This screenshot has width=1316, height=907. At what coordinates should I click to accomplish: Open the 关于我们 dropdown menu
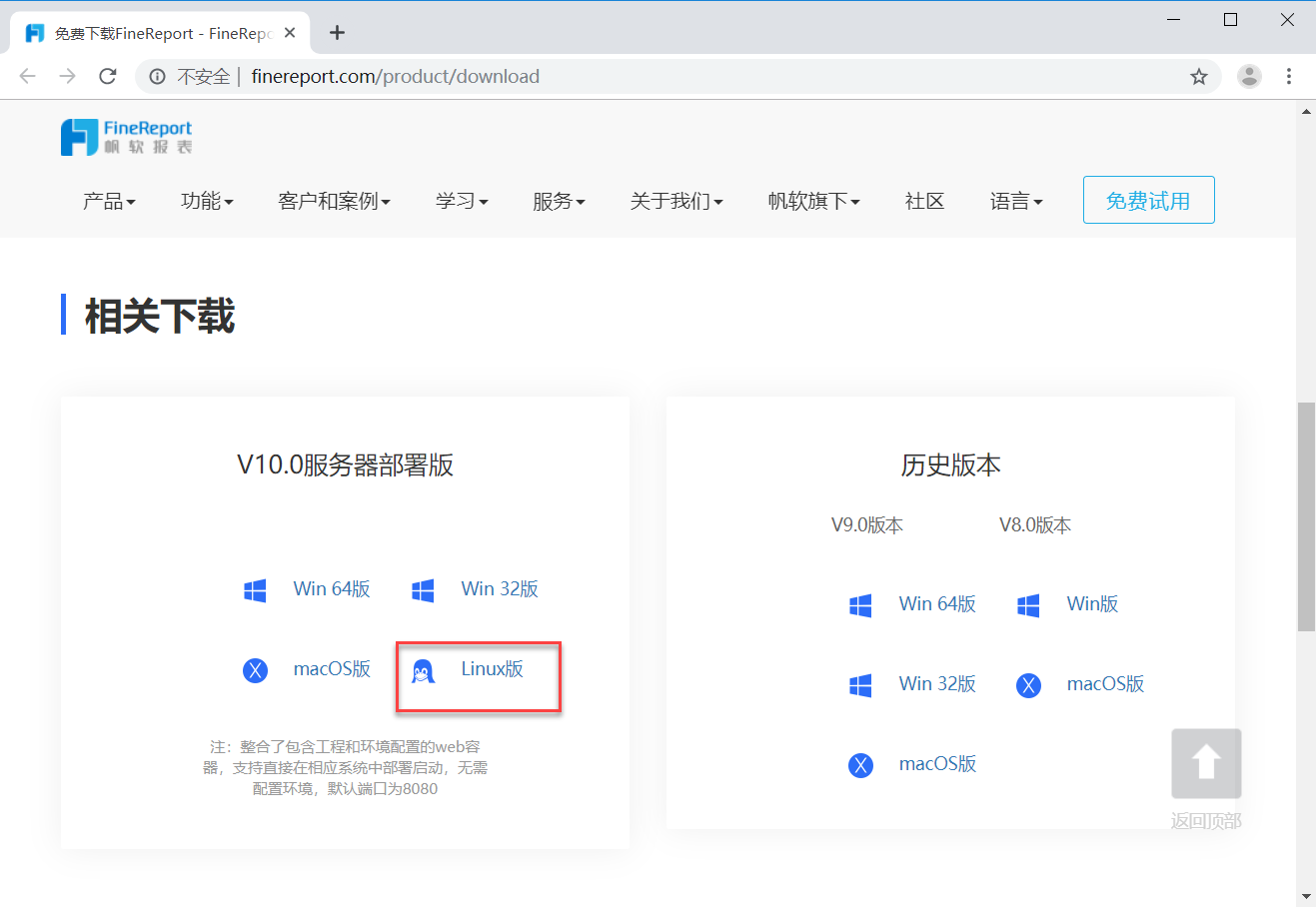point(676,201)
